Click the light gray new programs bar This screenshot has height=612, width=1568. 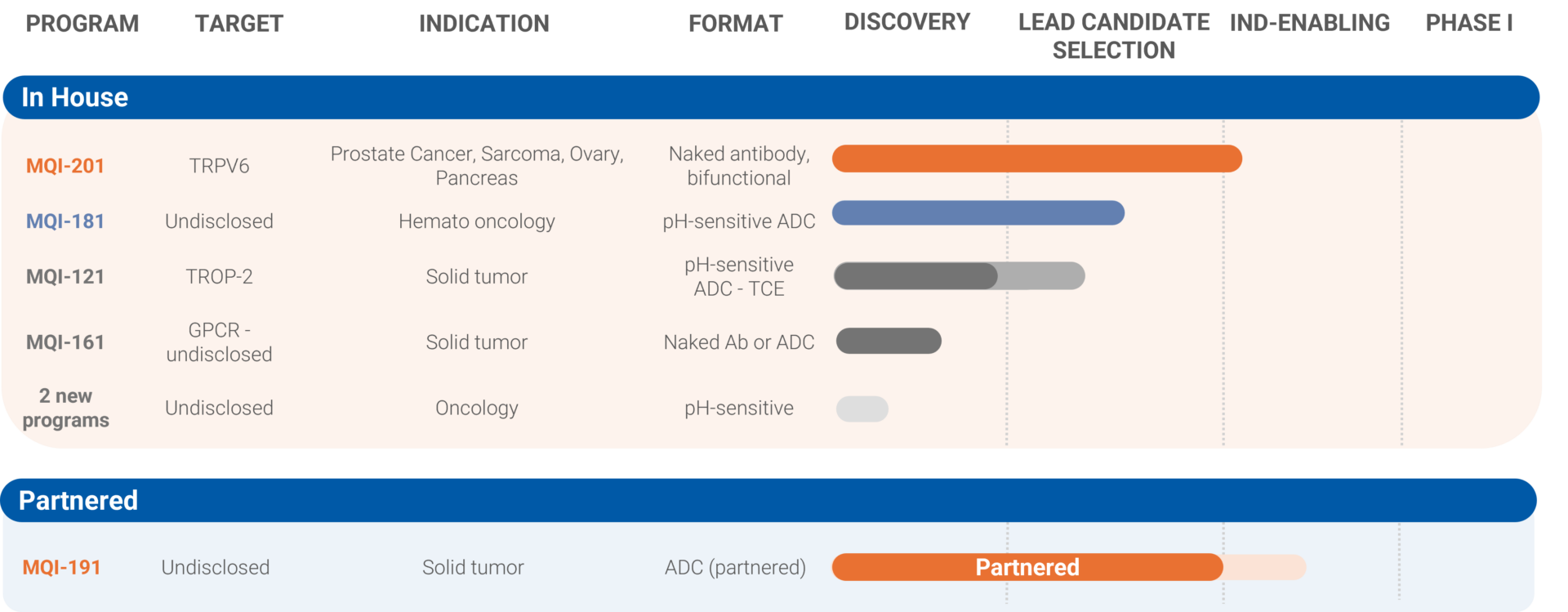click(x=862, y=409)
